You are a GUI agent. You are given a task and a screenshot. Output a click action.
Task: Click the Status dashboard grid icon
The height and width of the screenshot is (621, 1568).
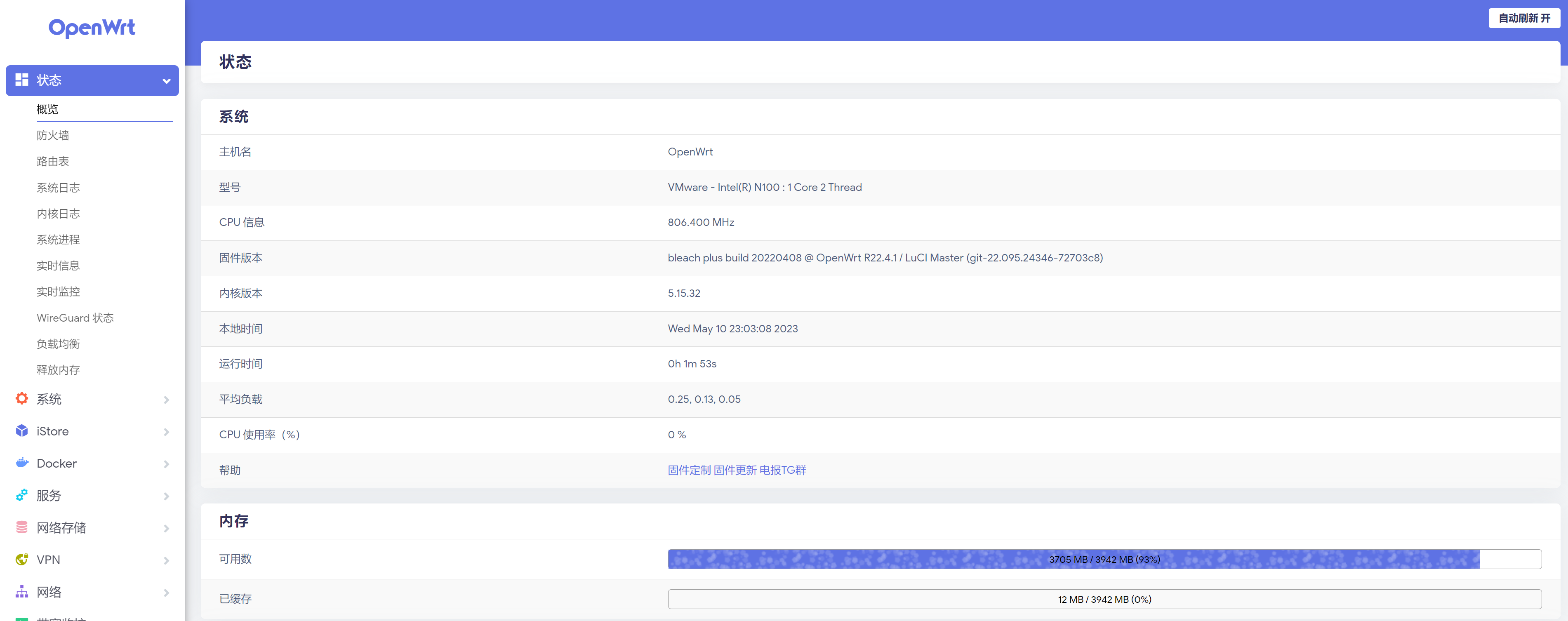[22, 80]
